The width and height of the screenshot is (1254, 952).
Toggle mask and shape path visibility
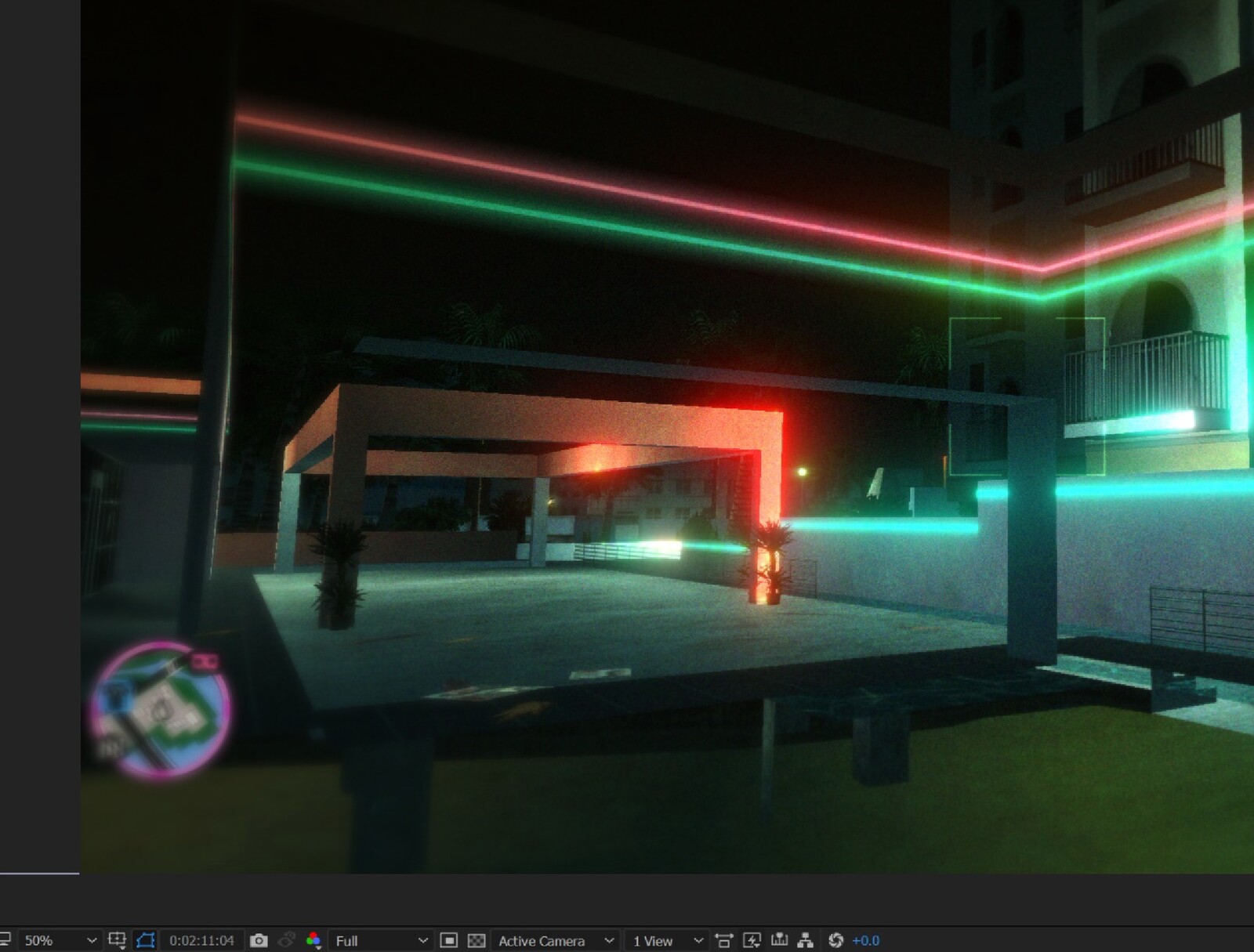tap(146, 940)
